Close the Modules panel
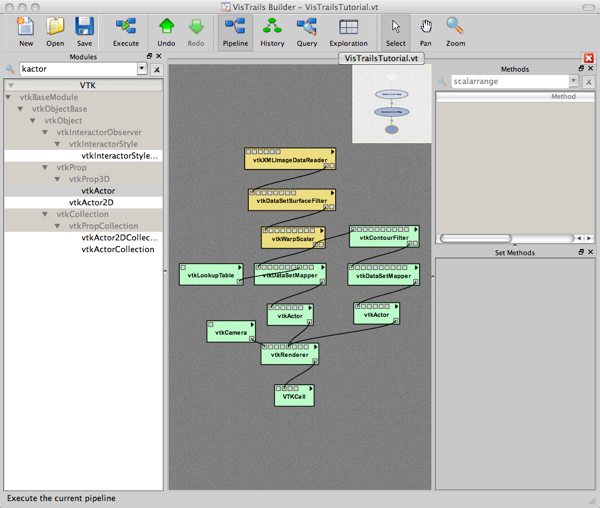 coord(159,56)
